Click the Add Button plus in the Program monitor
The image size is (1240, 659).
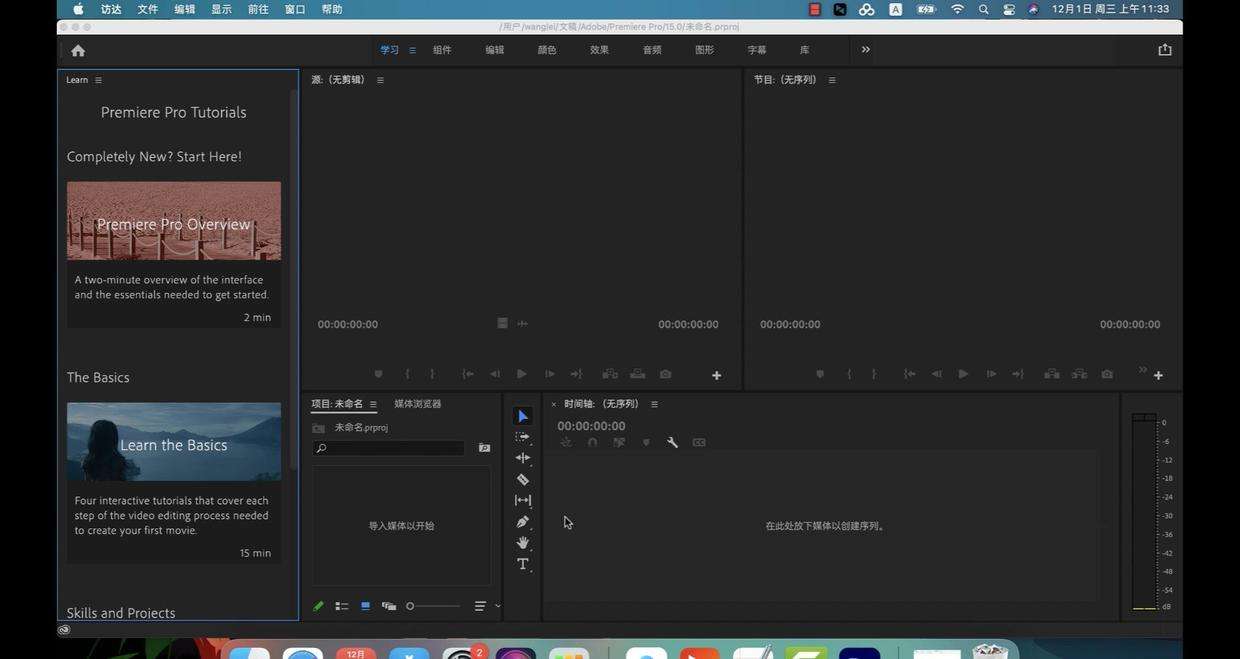[1157, 374]
